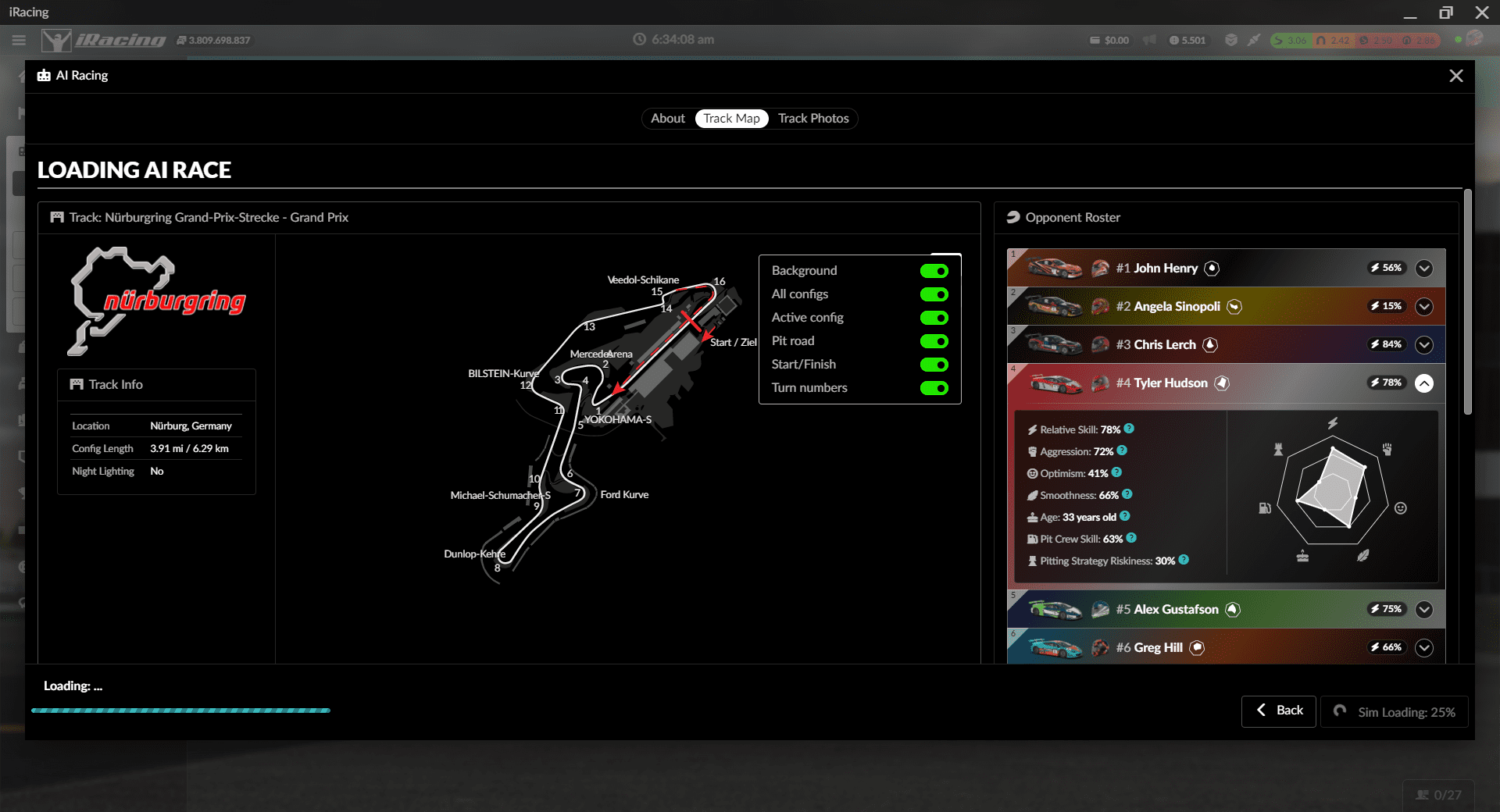Click the Track Info flag icon
The image size is (1500, 812).
77,384
